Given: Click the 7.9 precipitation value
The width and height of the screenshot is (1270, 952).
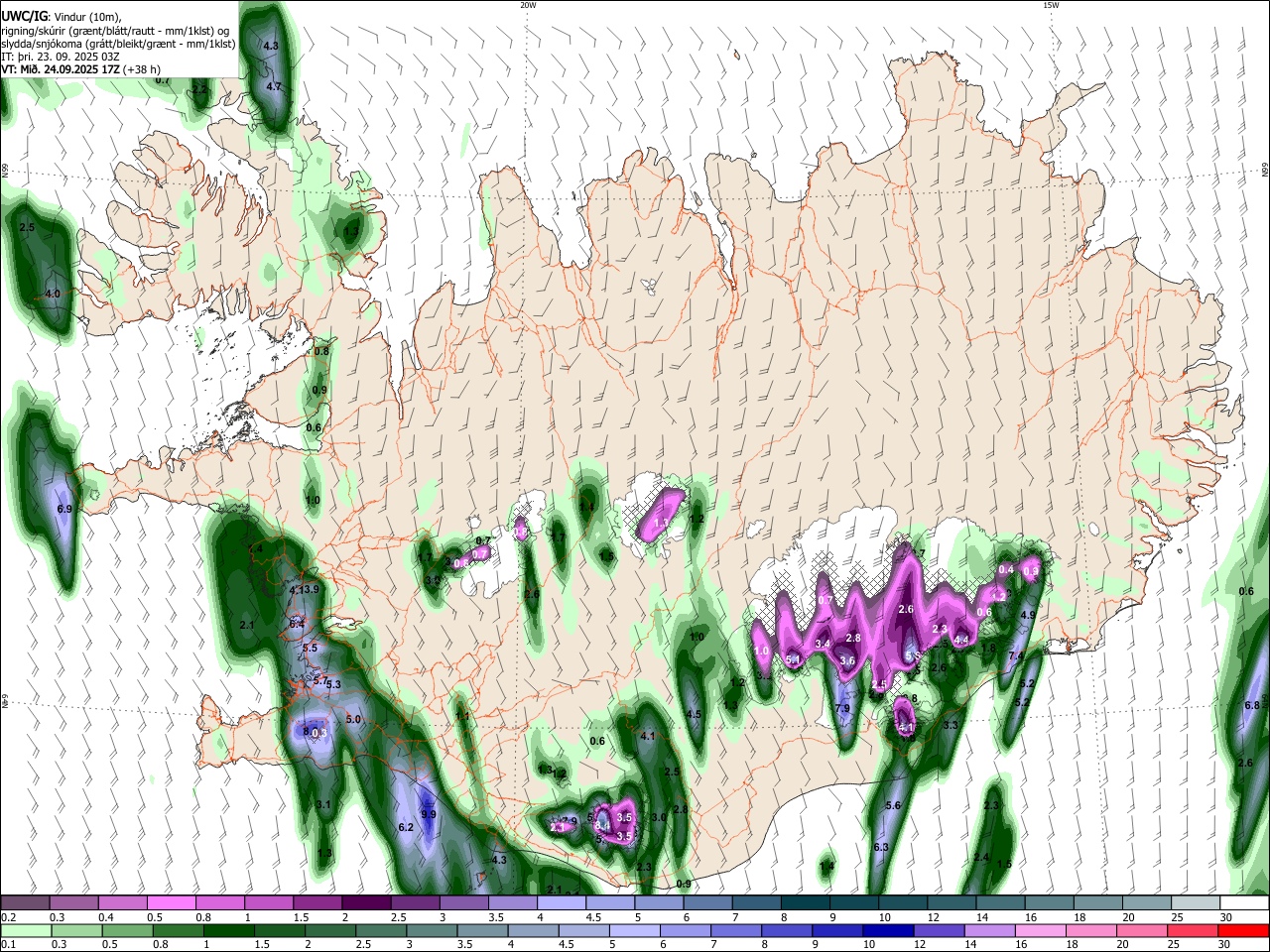Looking at the screenshot, I should (842, 708).
